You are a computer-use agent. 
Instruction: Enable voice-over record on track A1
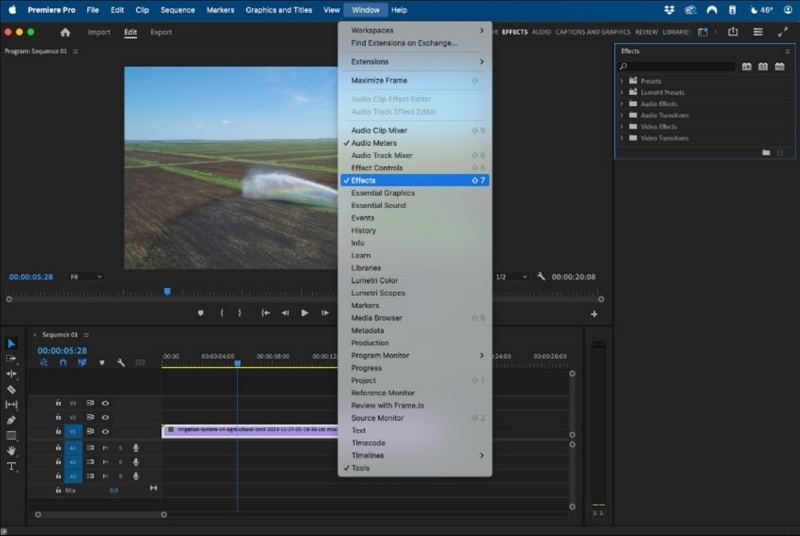pos(136,448)
